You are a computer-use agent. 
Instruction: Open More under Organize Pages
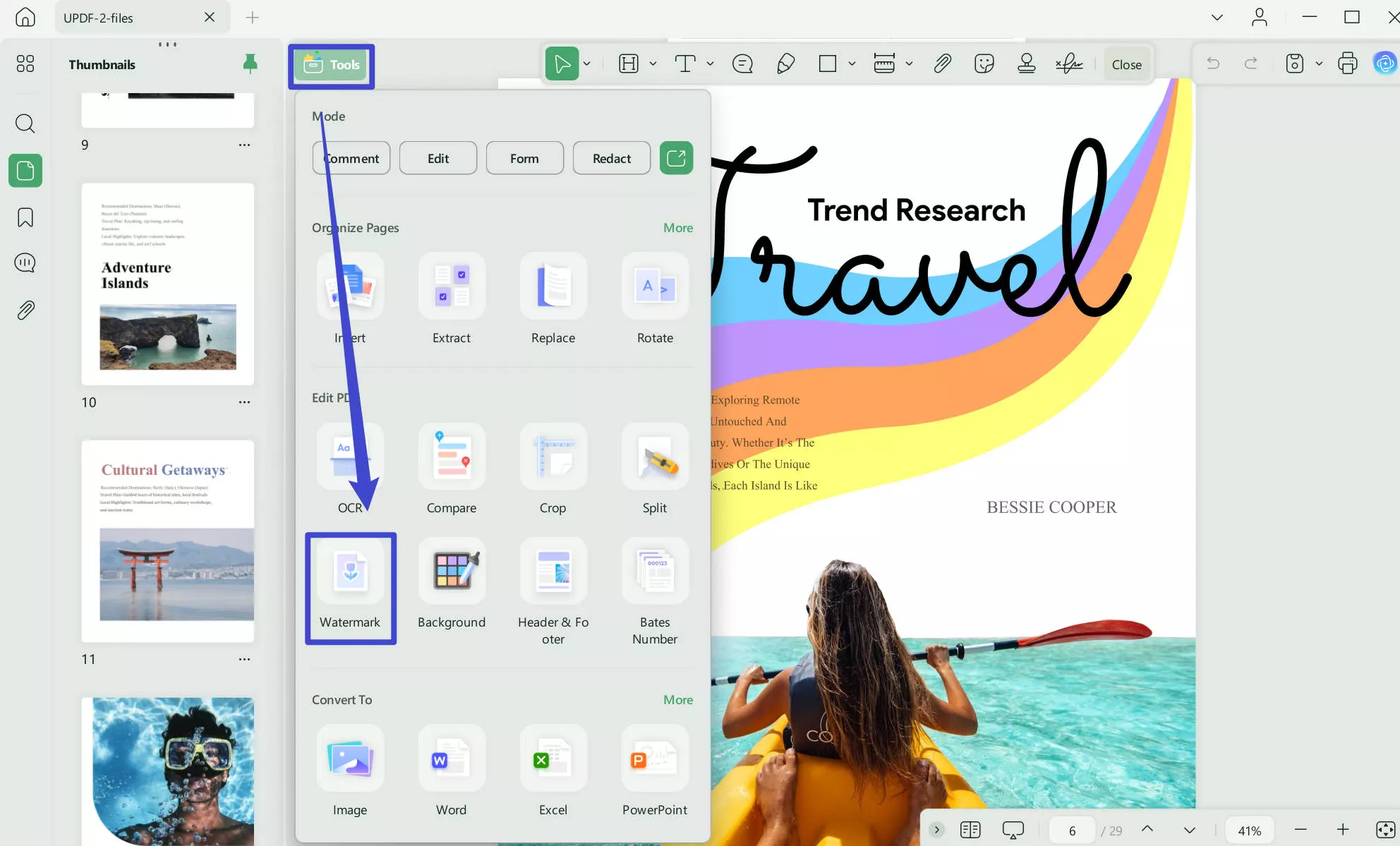tap(678, 228)
